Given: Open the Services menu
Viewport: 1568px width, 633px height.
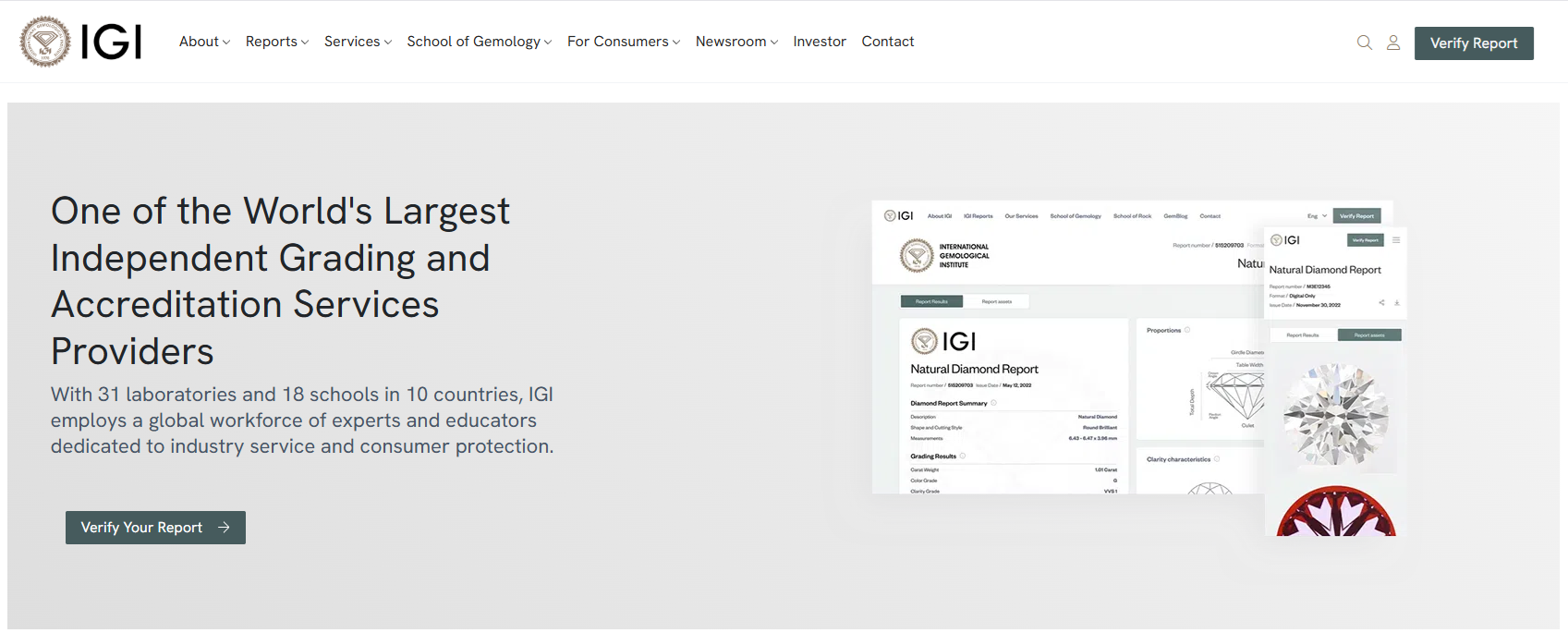Looking at the screenshot, I should tap(359, 42).
